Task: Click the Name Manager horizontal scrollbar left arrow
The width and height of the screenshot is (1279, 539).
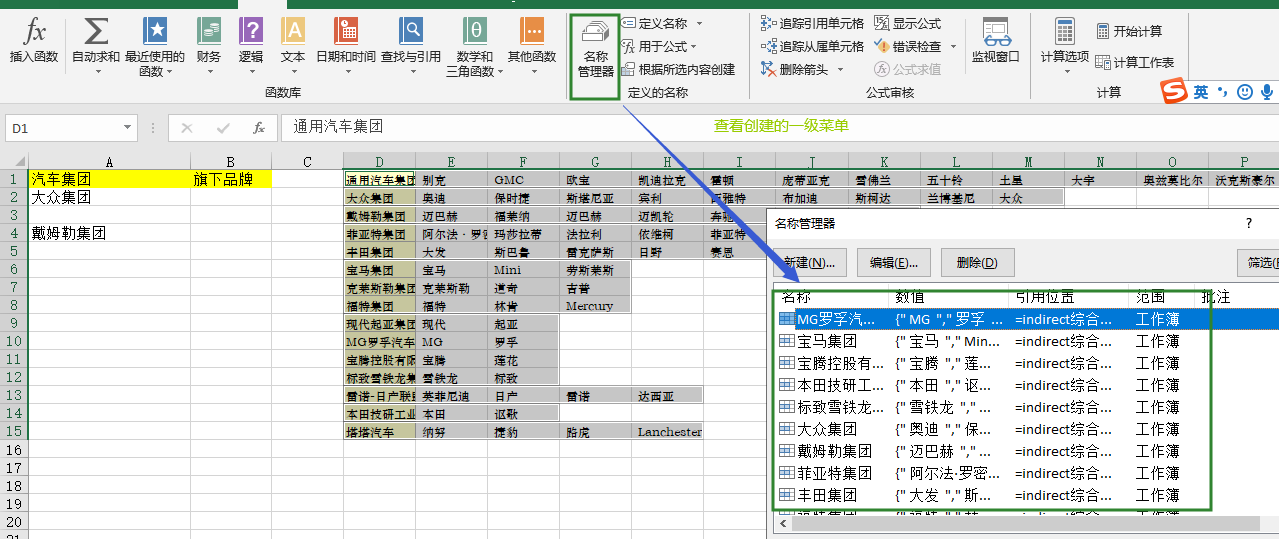Action: coord(785,523)
